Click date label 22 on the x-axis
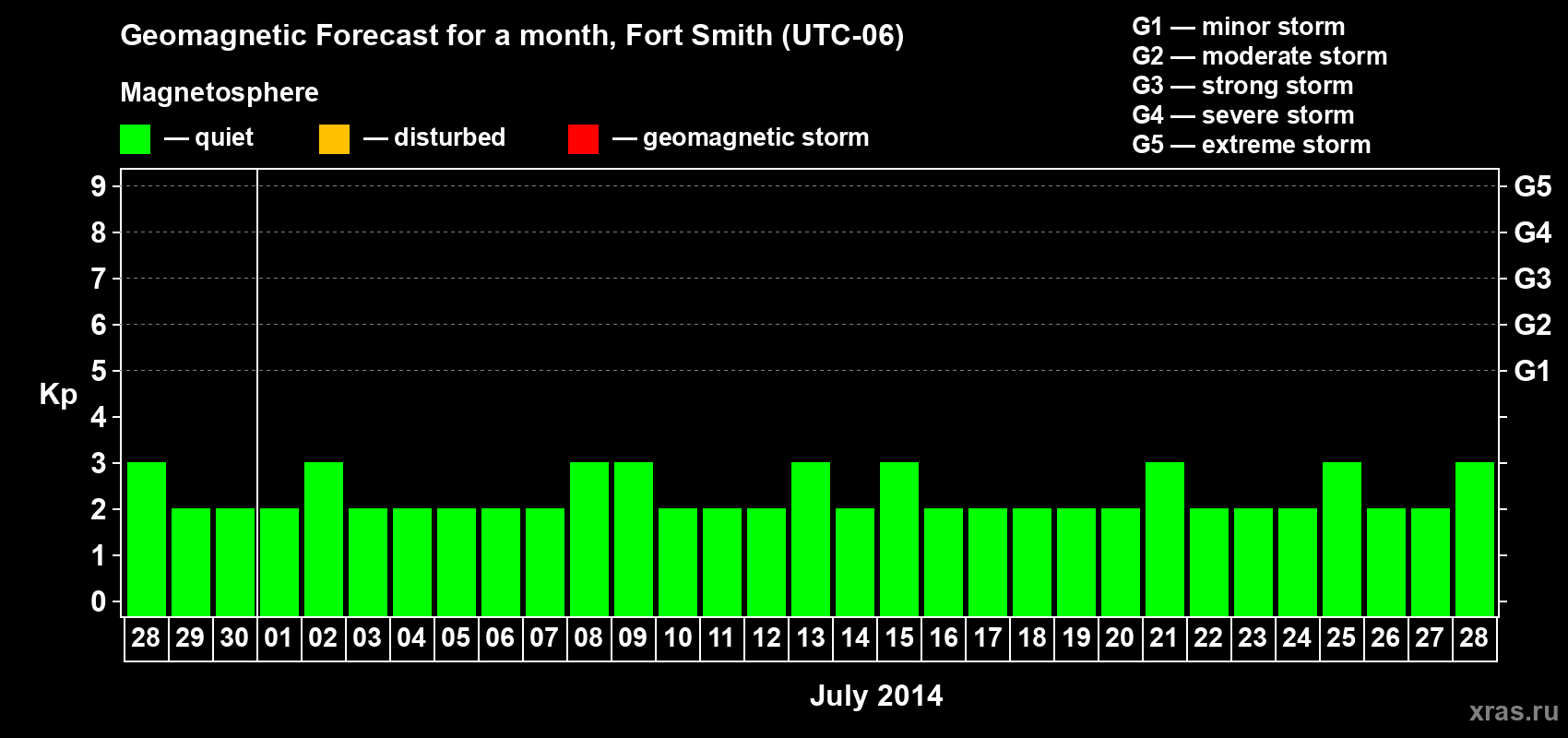 [x=1208, y=638]
